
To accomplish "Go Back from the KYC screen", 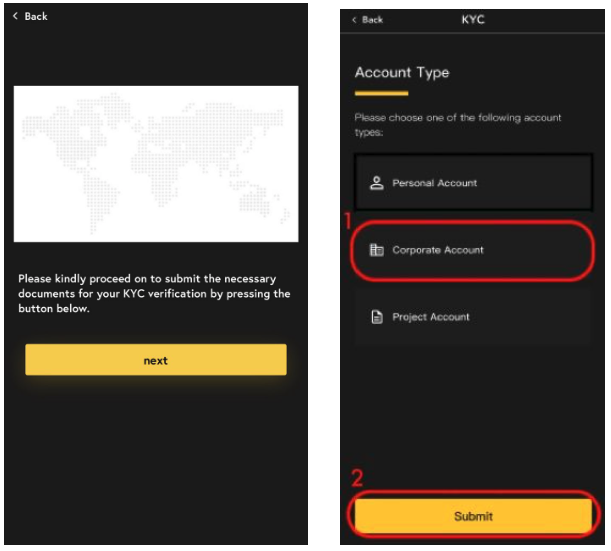I will coord(367,20).
